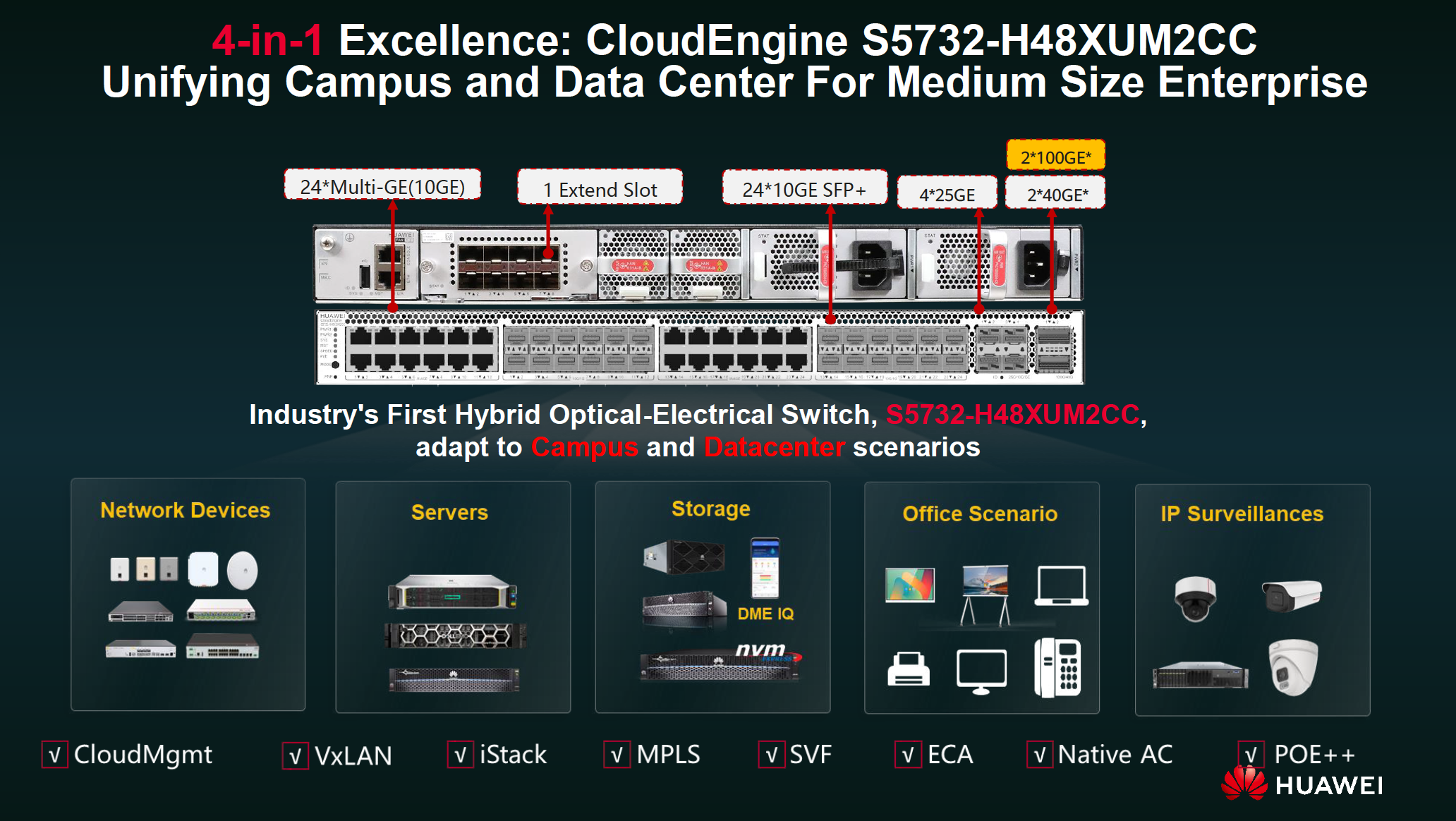Viewport: 1456px width, 821px height.
Task: Click the Storage heading
Action: [710, 509]
